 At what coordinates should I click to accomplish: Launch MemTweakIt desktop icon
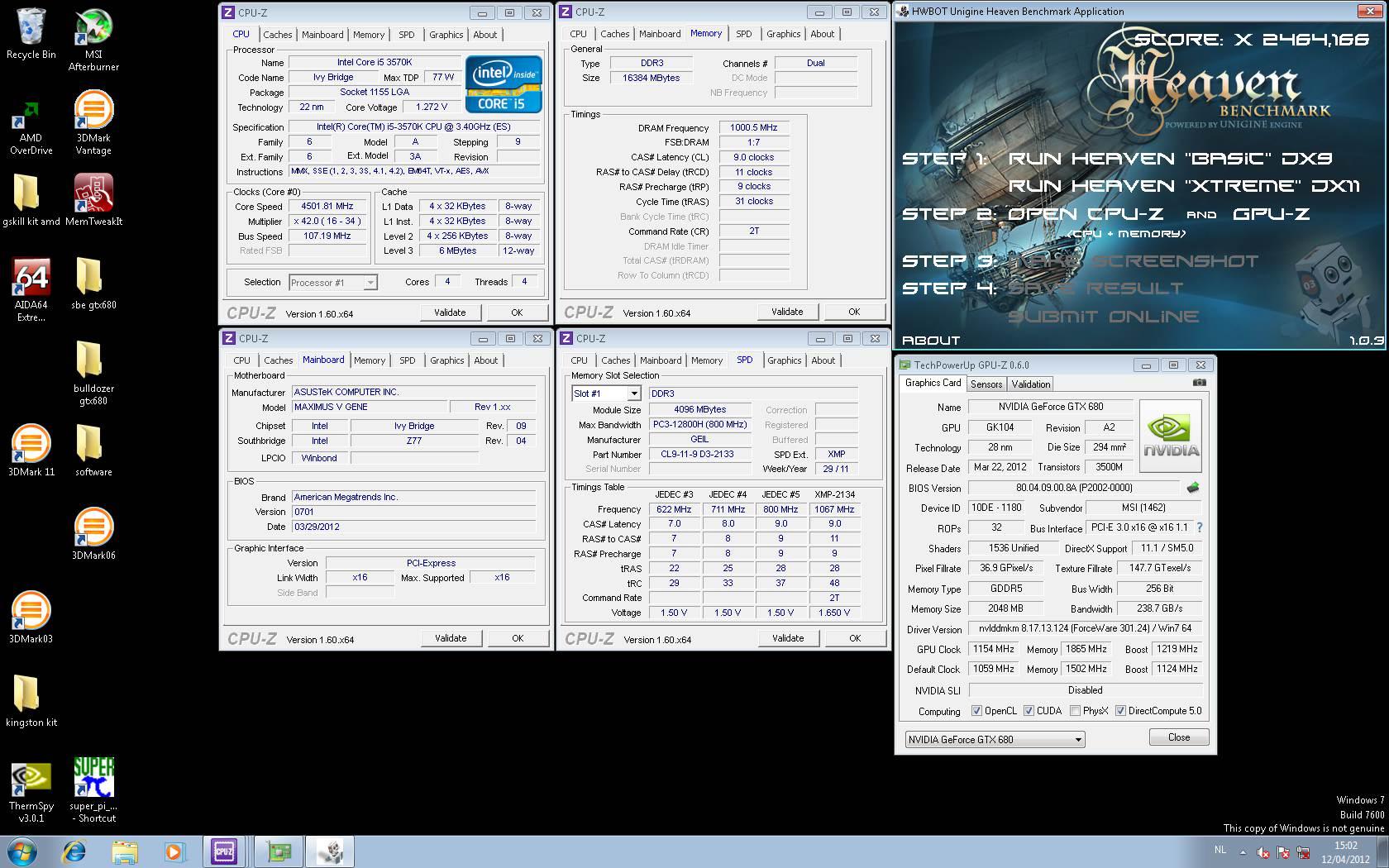click(93, 199)
